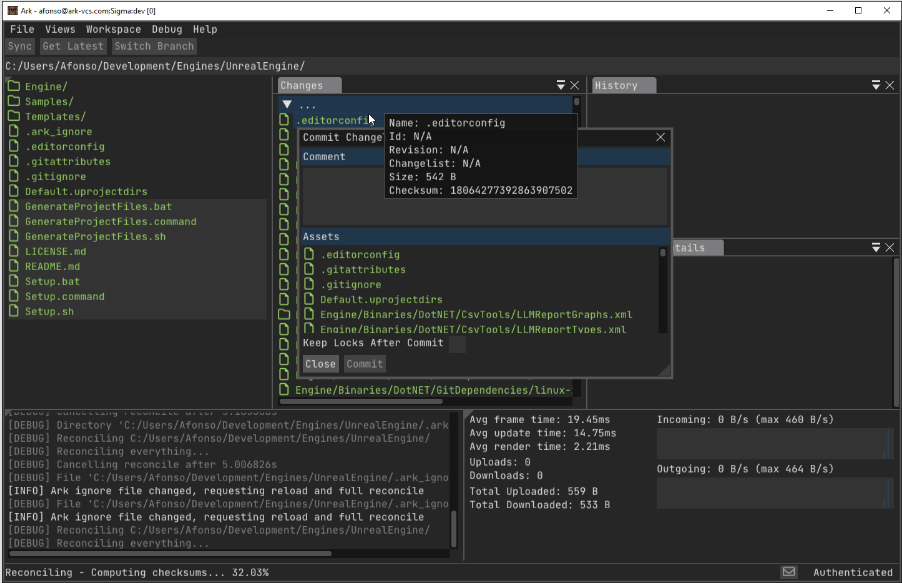Click .gitattributes file icon in Assets list
Viewport: 902px width, 583px height.
pyautogui.click(x=309, y=269)
